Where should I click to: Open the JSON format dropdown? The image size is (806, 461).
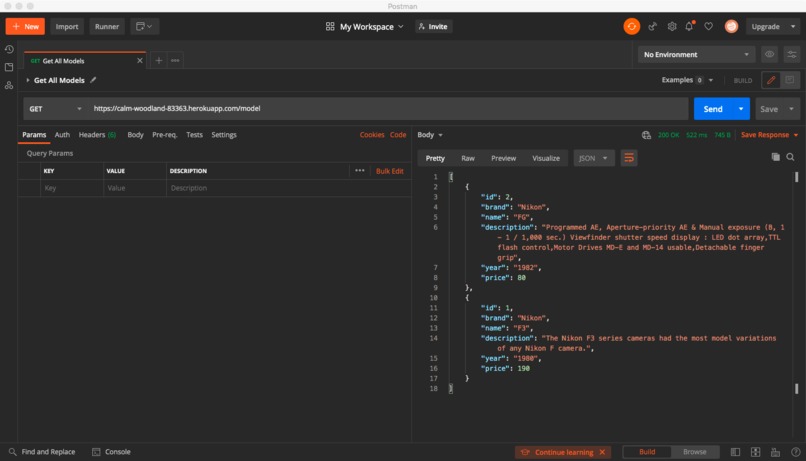pyautogui.click(x=593, y=158)
